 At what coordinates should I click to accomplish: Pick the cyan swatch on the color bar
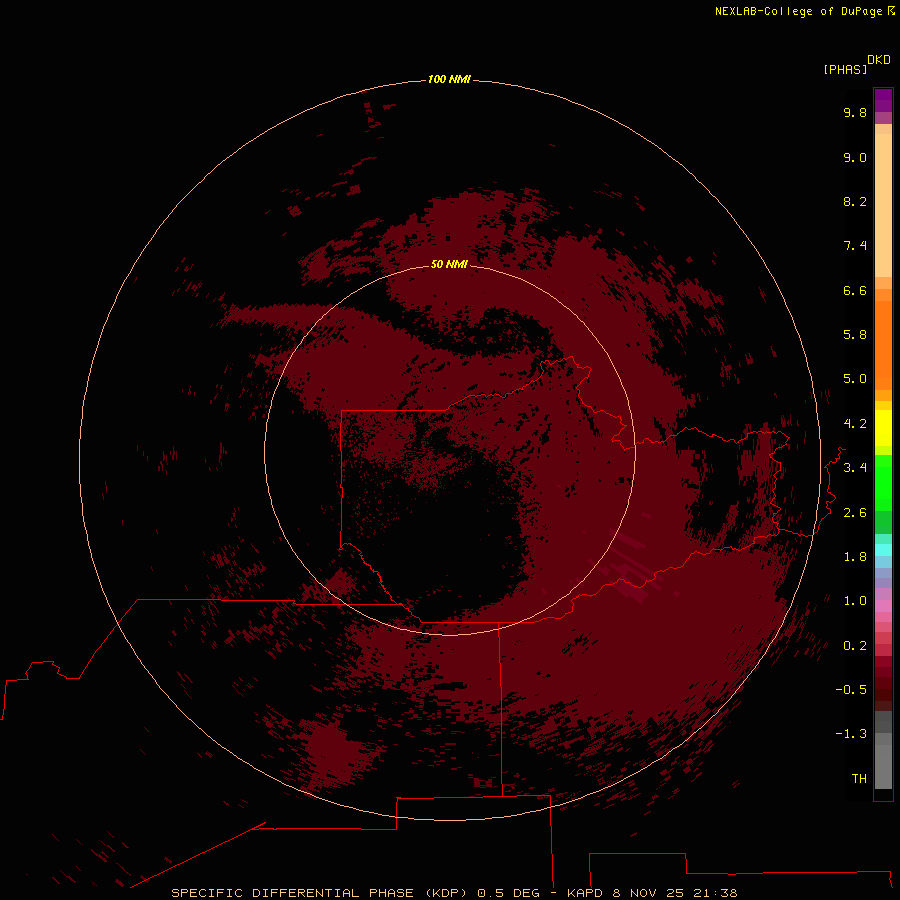[883, 550]
